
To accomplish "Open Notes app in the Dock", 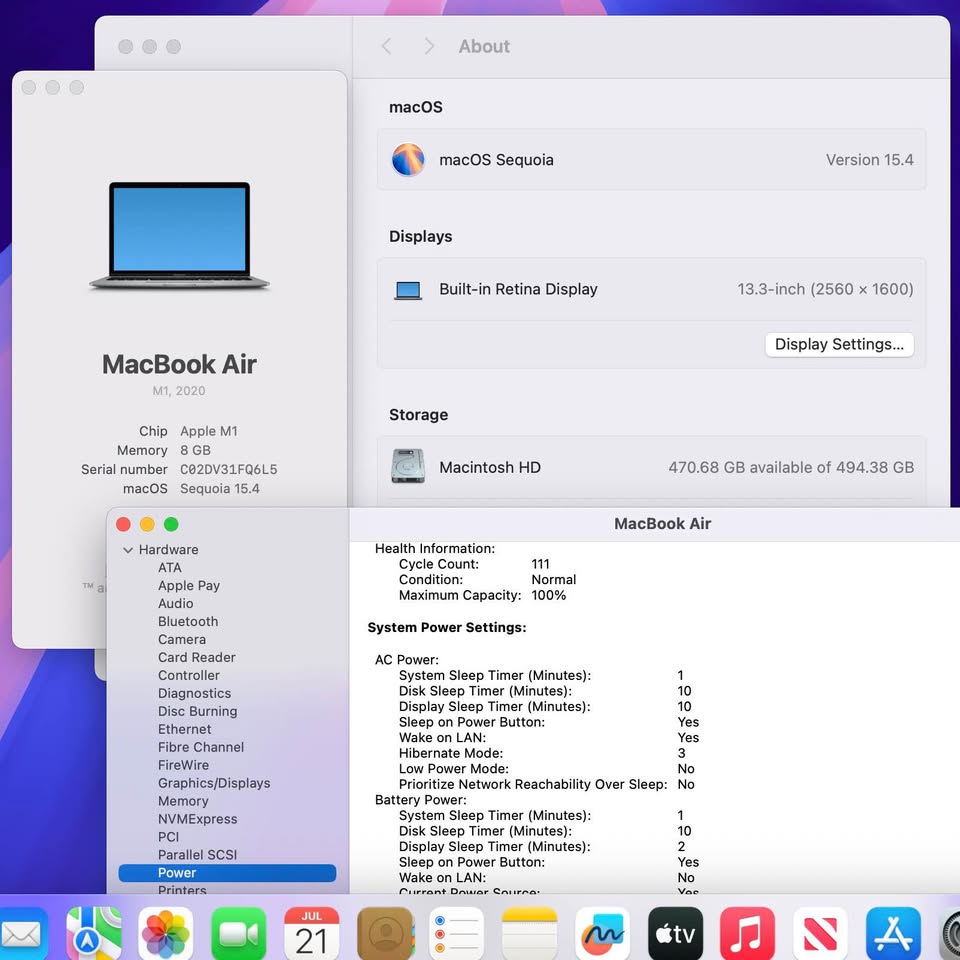I will pyautogui.click(x=530, y=933).
